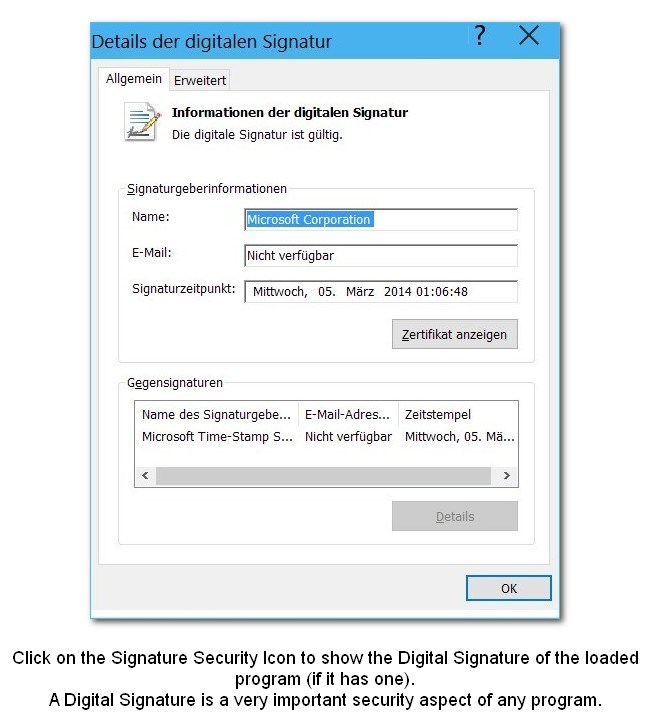The width and height of the screenshot is (651, 728).
Task: Click the Name des Signaturgebers column header
Action: coord(216,414)
